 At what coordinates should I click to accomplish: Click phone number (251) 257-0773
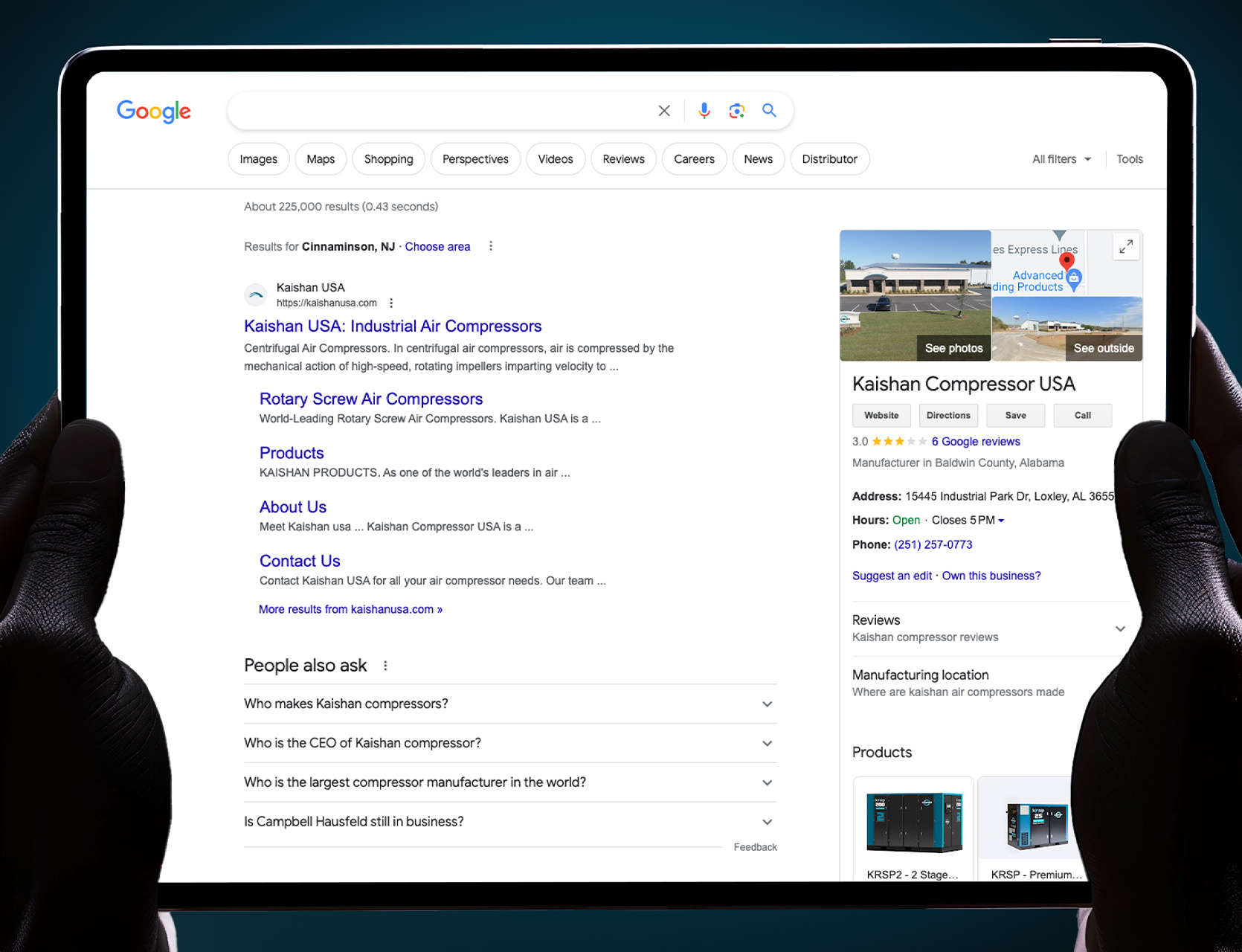point(933,545)
